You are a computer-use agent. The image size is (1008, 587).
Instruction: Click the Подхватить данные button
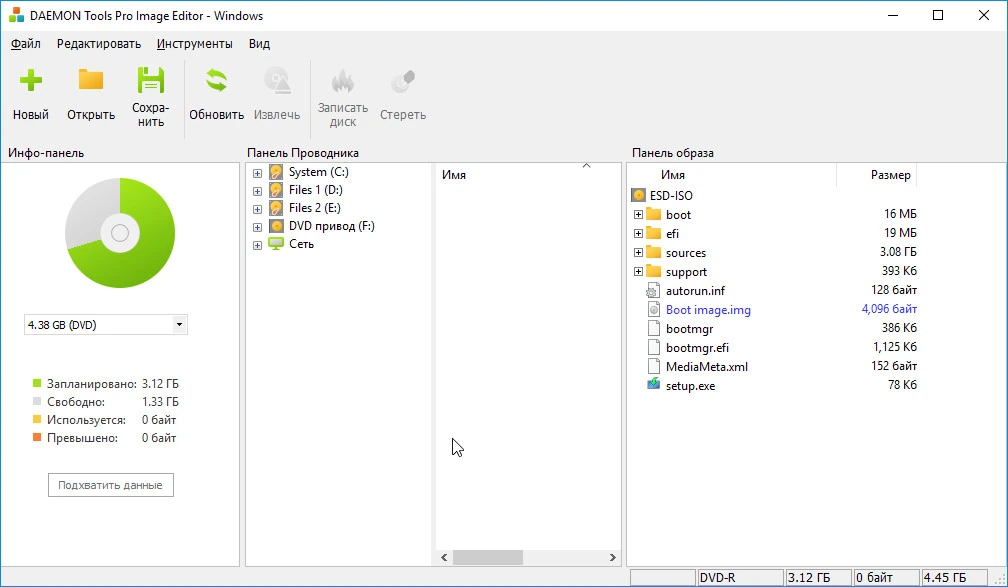(x=111, y=485)
